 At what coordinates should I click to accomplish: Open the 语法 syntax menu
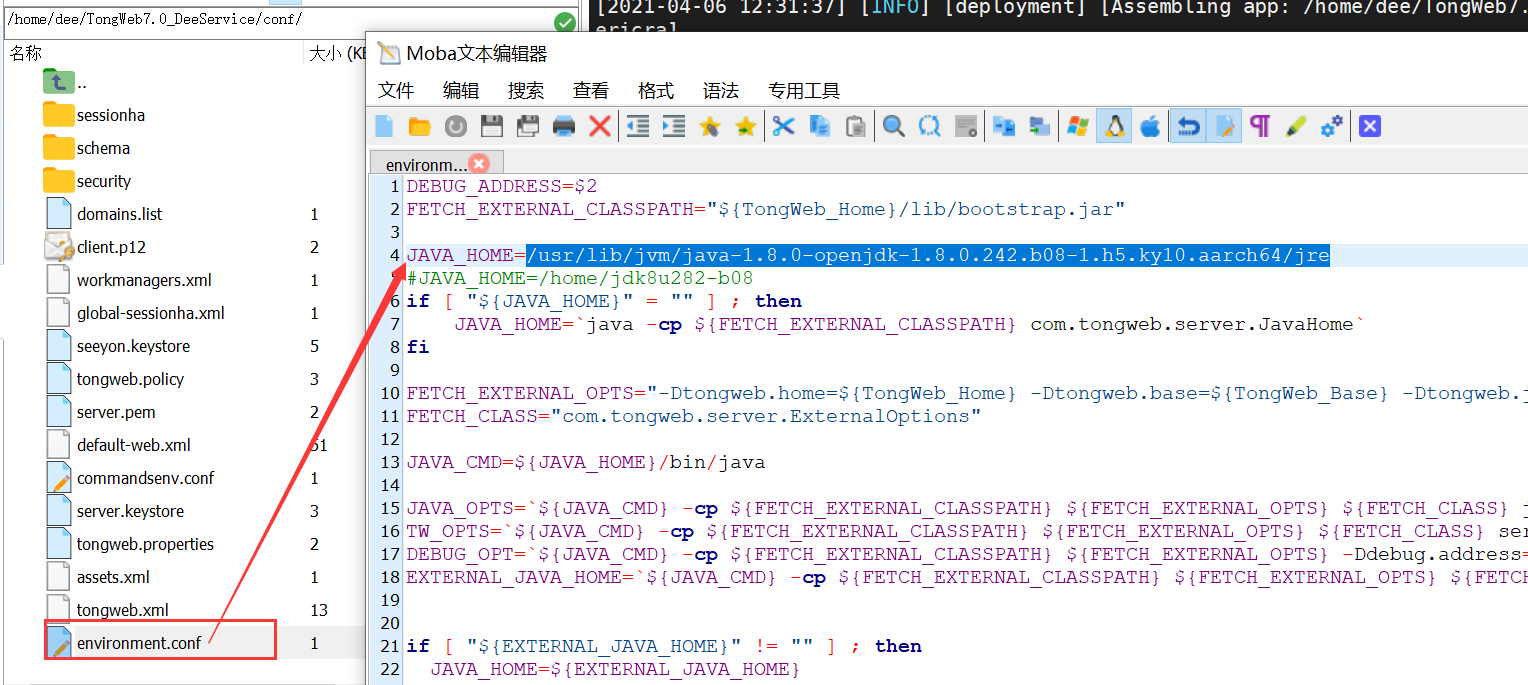pos(720,91)
